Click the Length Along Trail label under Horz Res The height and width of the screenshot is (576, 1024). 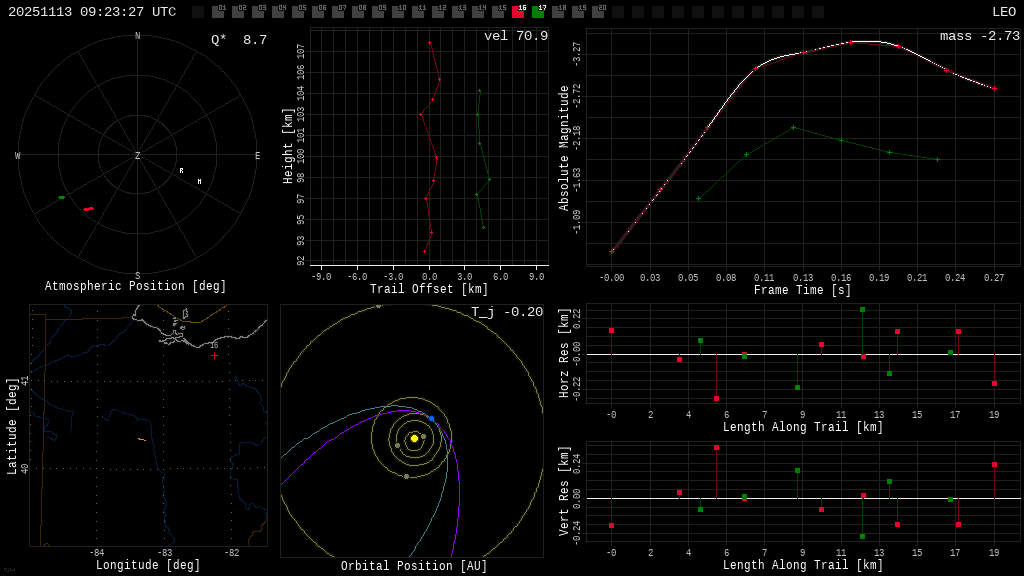point(803,426)
